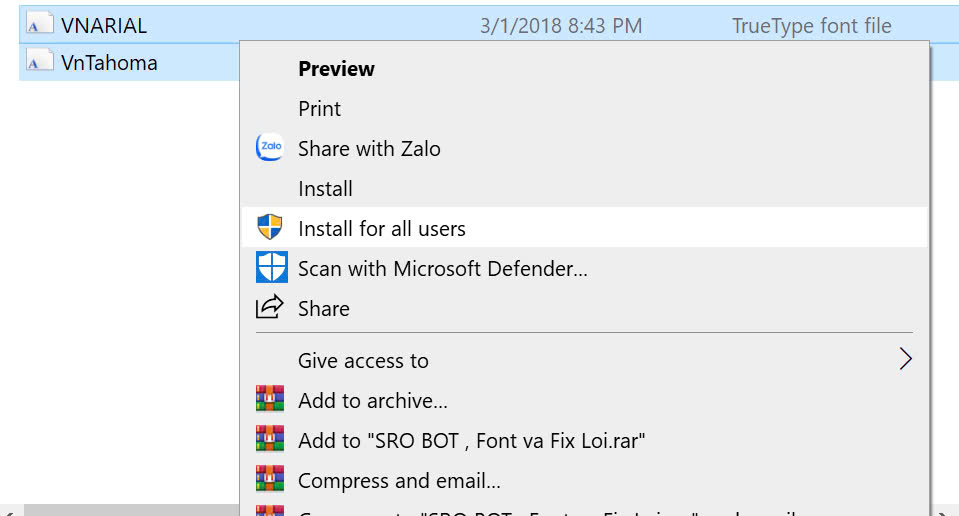Click WinRAR icon beside Compress and email
This screenshot has width=959, height=516.
coord(270,478)
